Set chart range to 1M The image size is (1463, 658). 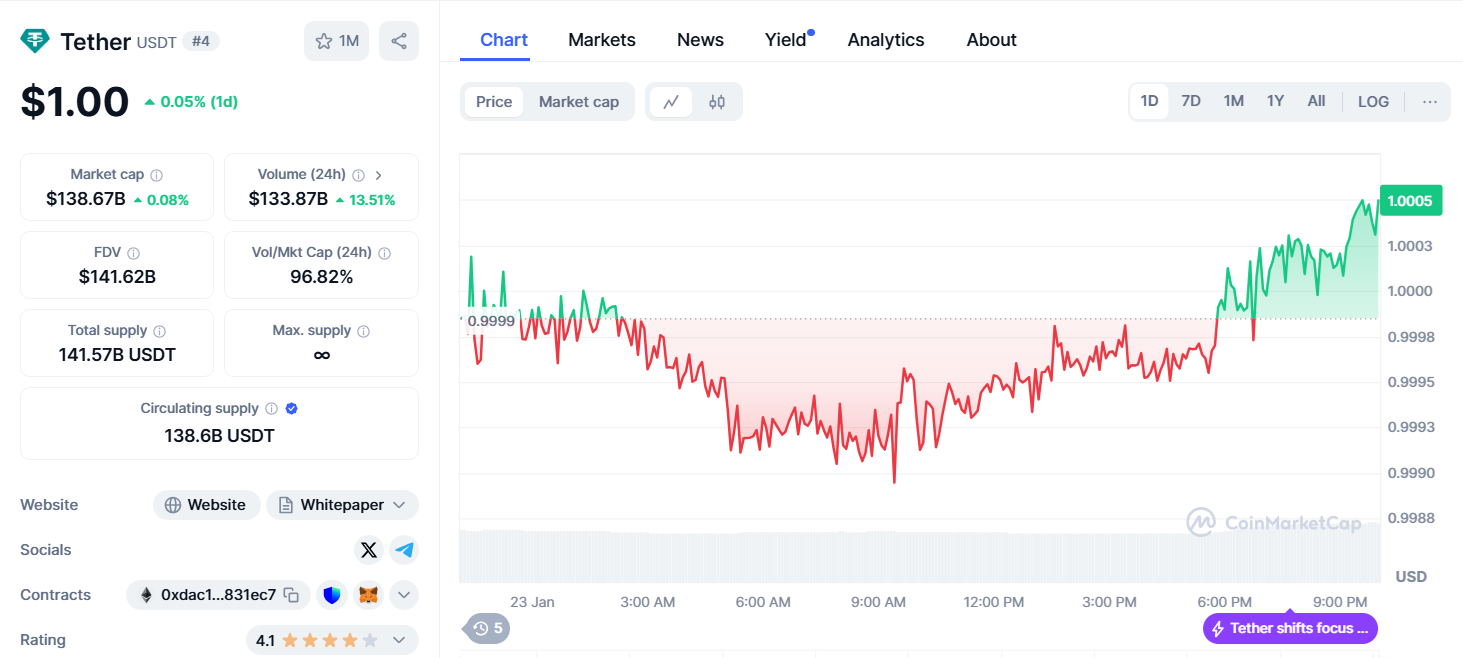(1234, 101)
